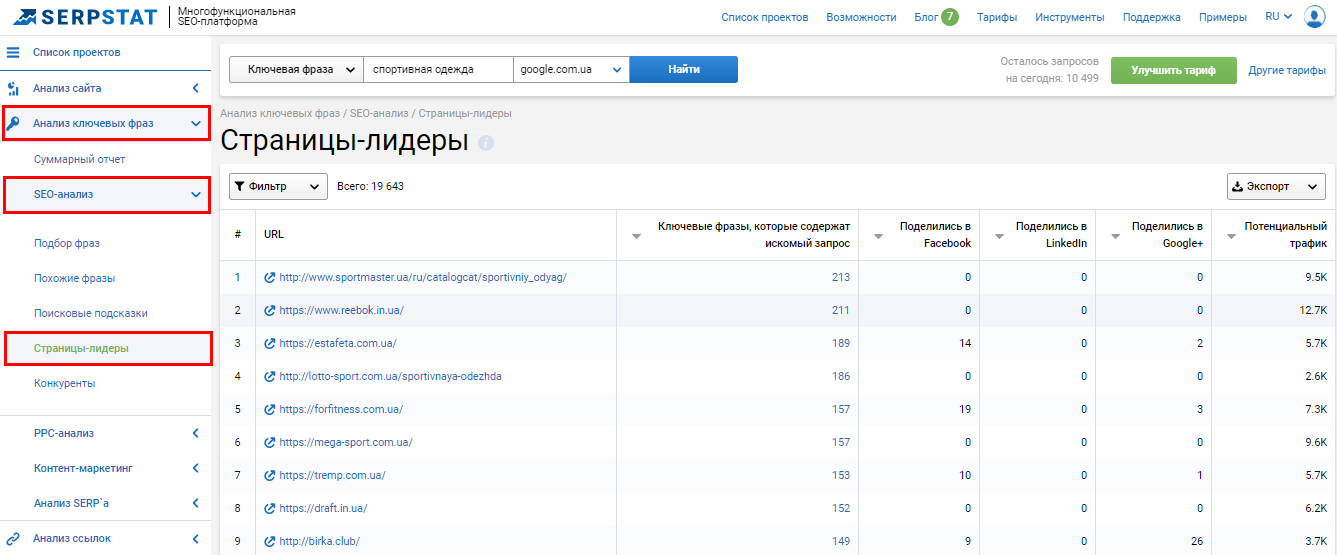The image size is (1337, 555).
Task: Open Поддержка in top navigation
Action: [x=1151, y=17]
